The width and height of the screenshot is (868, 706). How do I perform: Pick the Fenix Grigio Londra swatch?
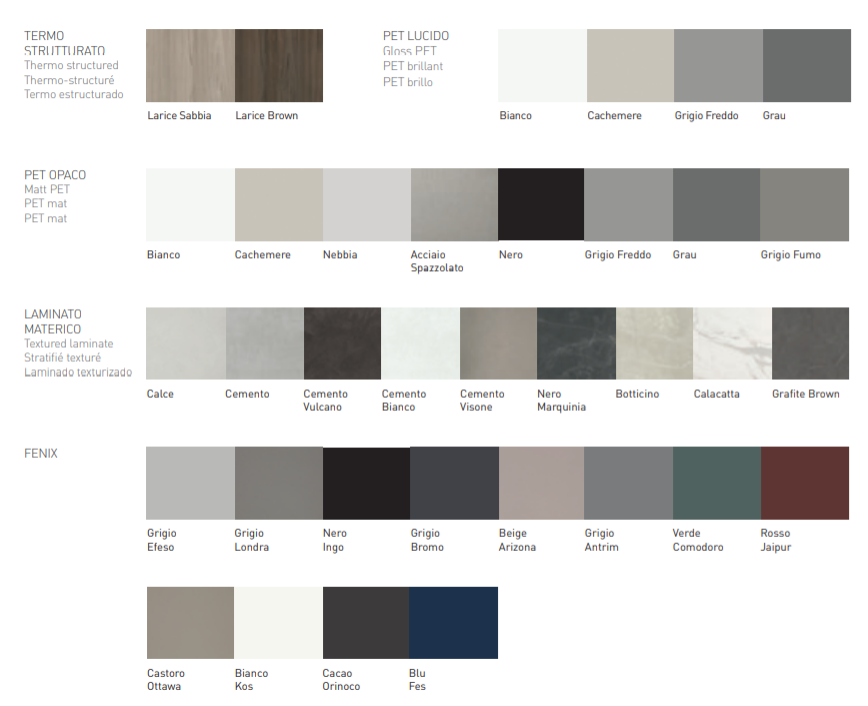coord(279,483)
